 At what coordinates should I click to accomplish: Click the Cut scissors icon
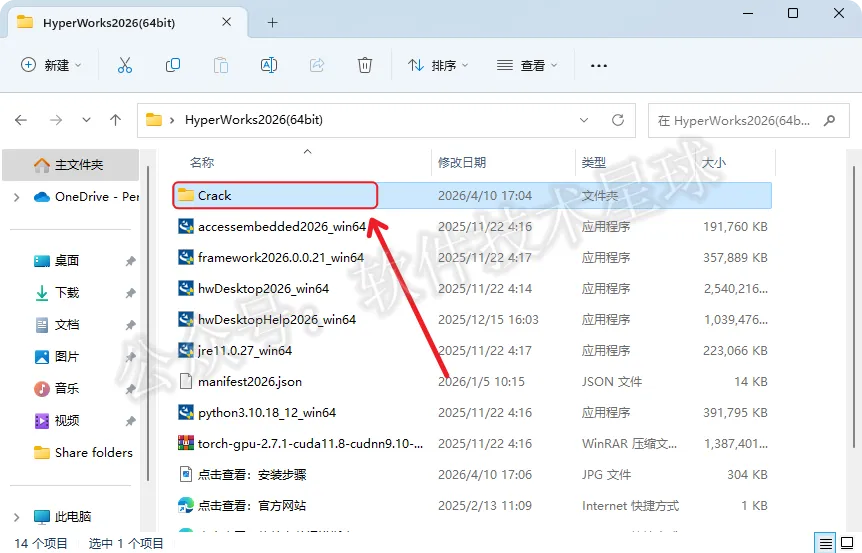click(125, 65)
